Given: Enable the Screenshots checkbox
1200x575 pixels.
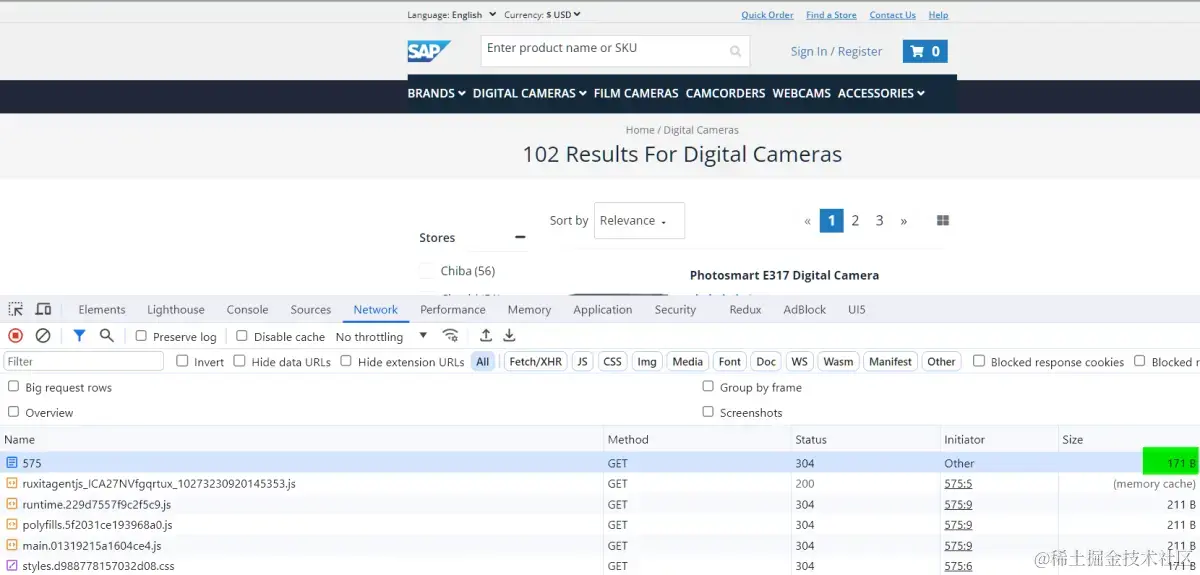Looking at the screenshot, I should click(708, 411).
